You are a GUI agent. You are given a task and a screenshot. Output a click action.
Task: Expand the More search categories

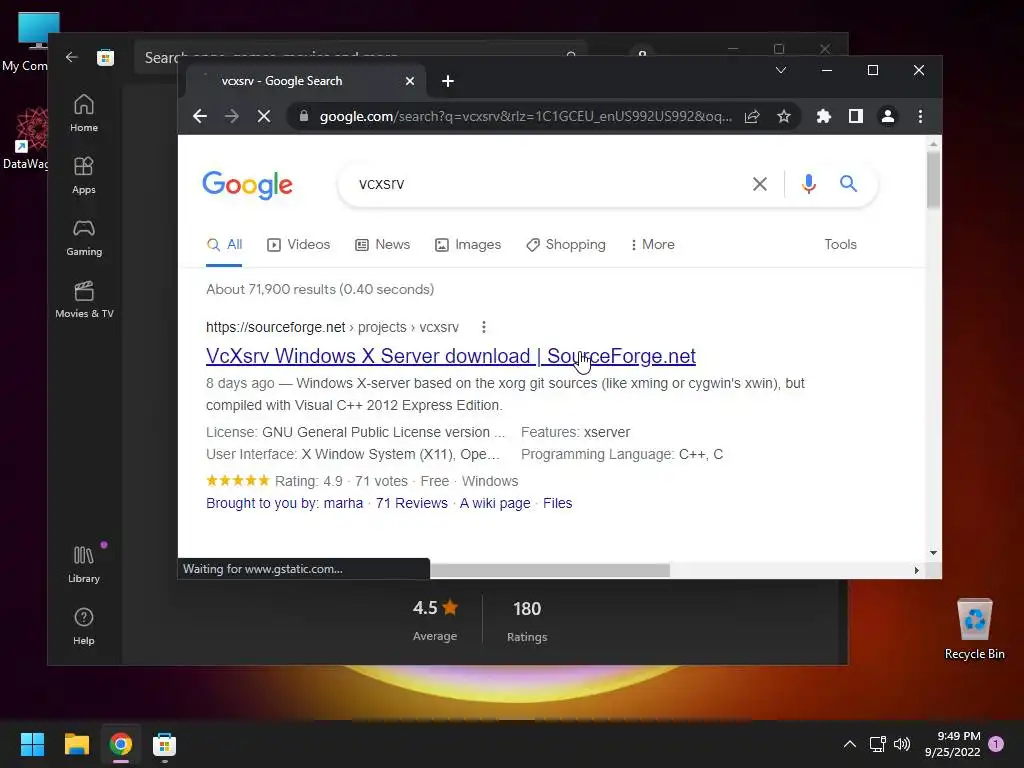click(x=652, y=245)
